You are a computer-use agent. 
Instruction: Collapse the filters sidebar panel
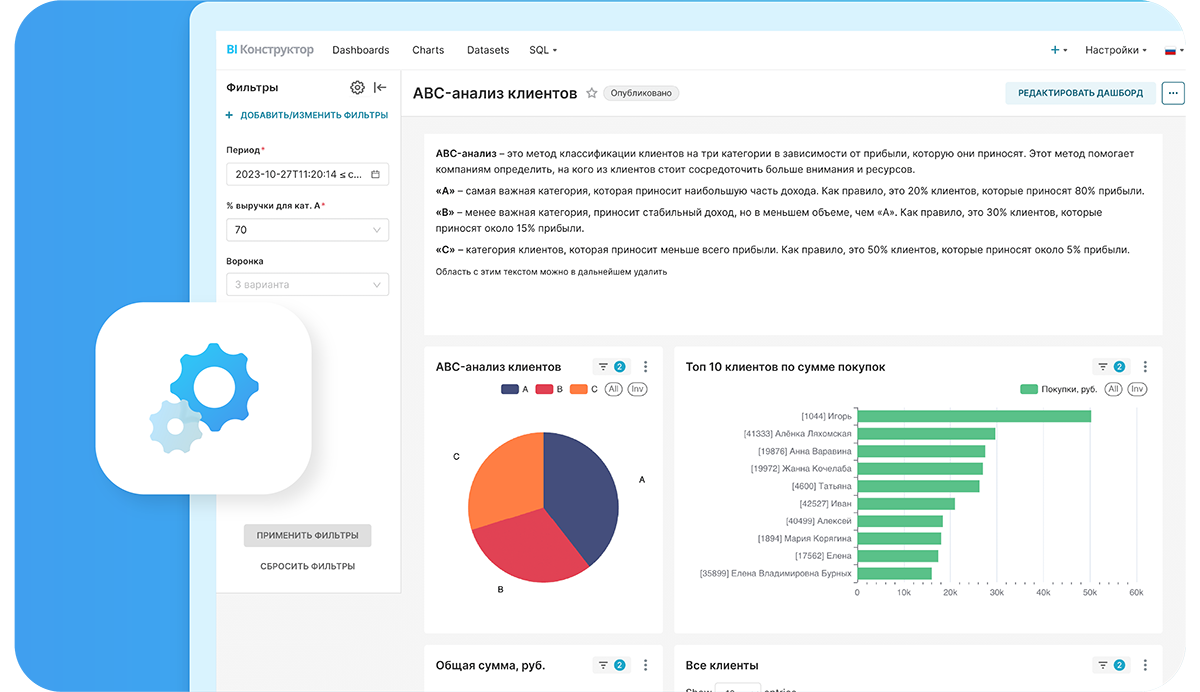click(x=380, y=88)
